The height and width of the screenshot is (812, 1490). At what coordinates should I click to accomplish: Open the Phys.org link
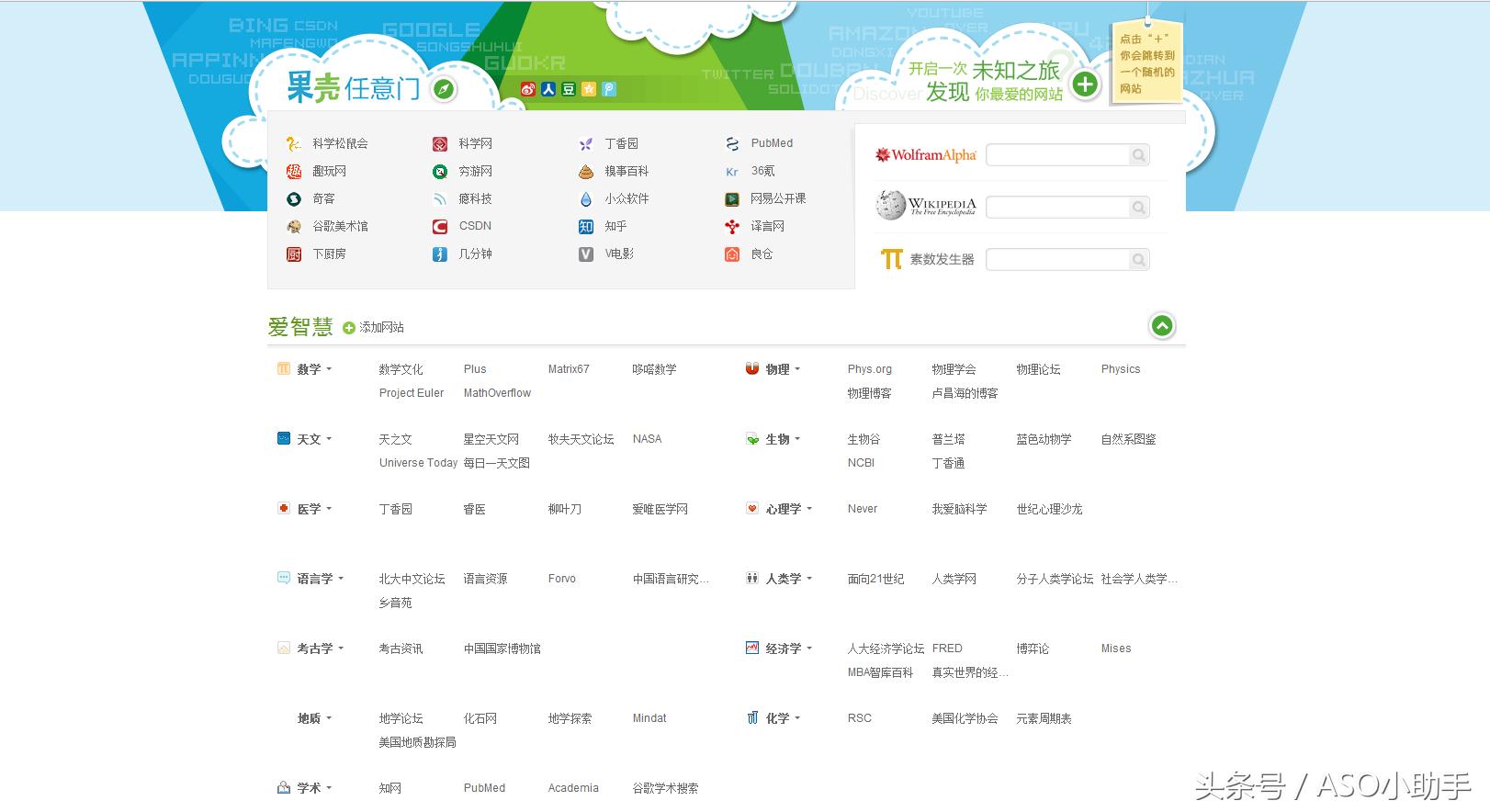point(869,369)
